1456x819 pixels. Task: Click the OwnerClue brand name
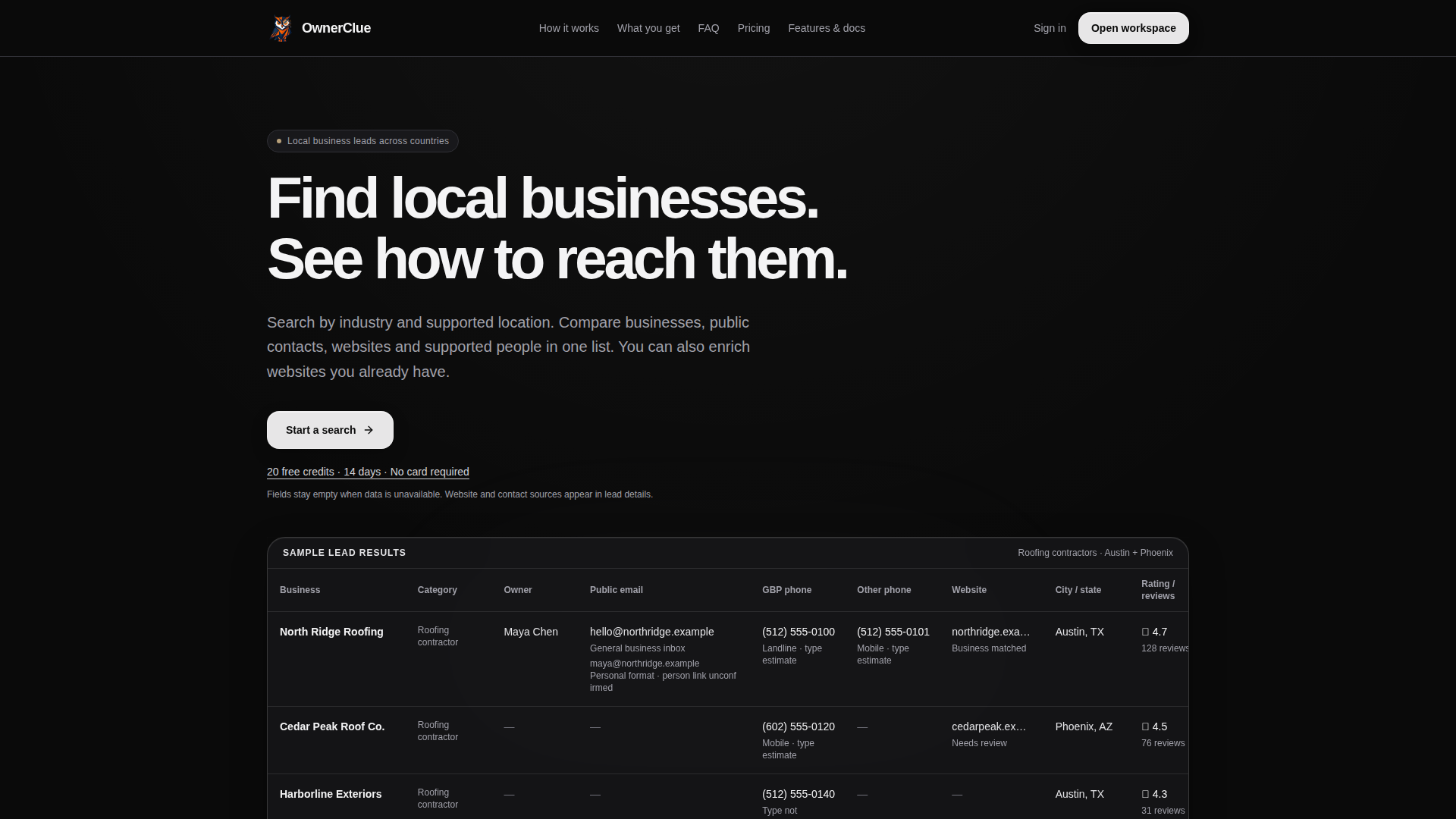tap(336, 28)
